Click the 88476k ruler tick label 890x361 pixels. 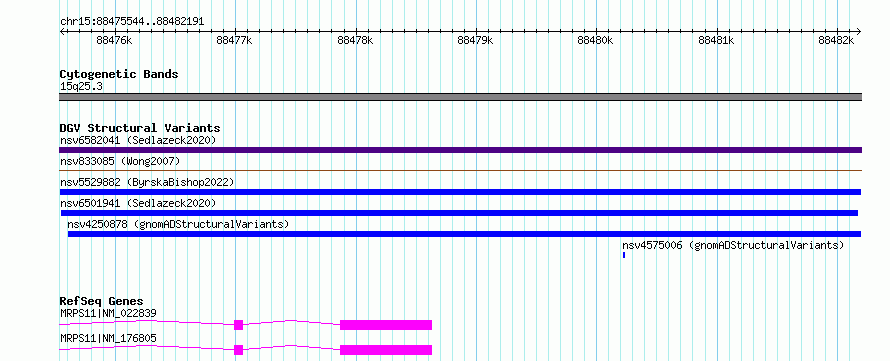pos(115,40)
